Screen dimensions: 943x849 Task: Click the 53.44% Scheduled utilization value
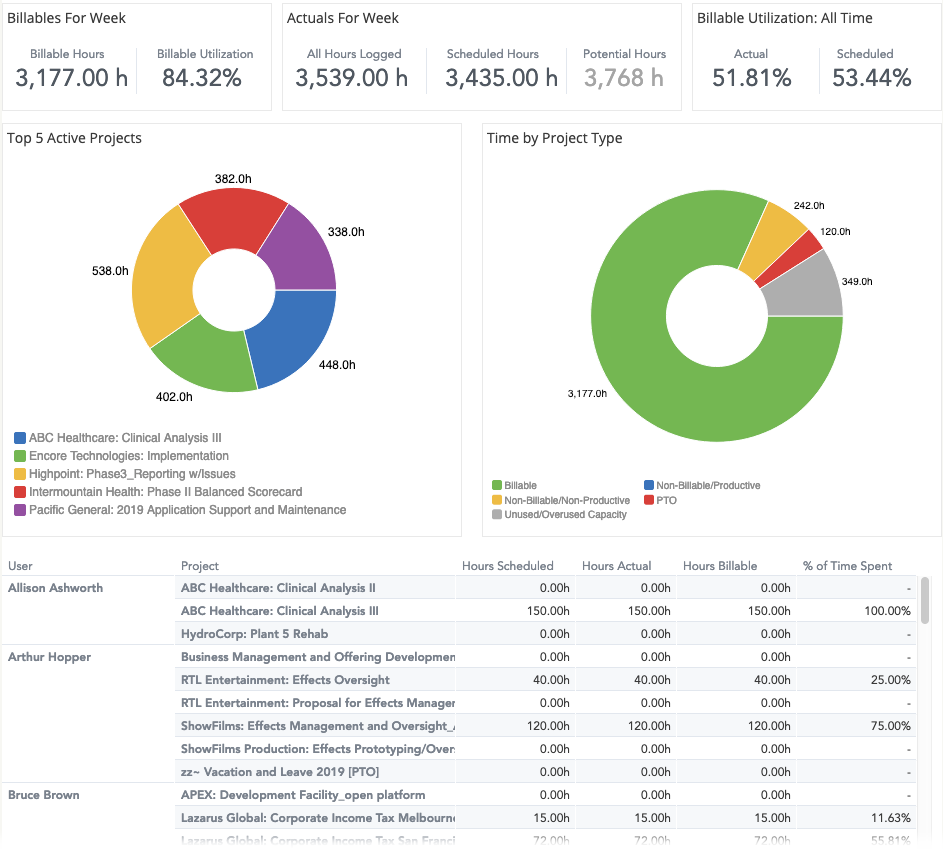click(872, 78)
